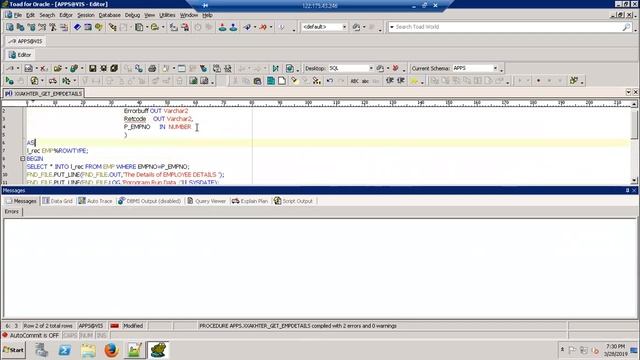Click the SELECT * INTO l_rec code line
This screenshot has height=360, width=640.
pos(108,167)
